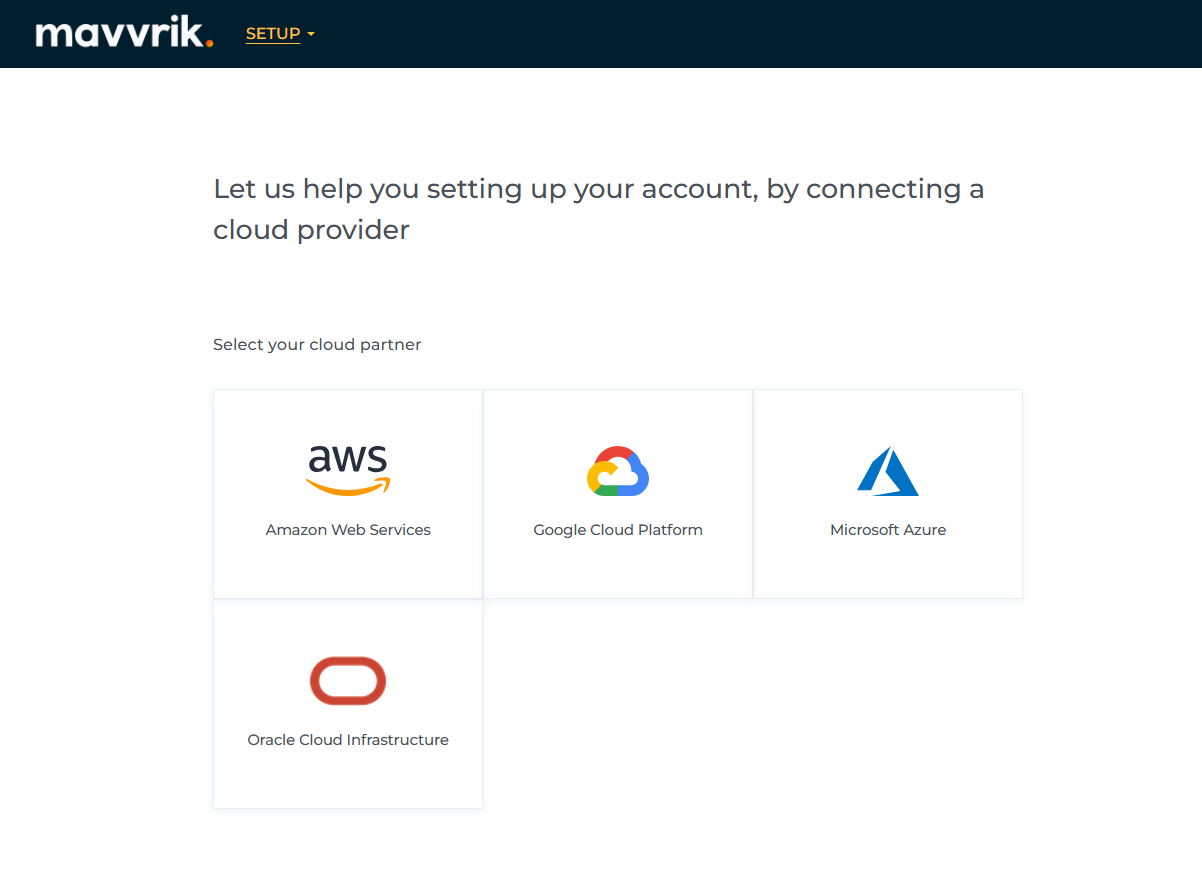Click the "Google Cloud Platform" label

tap(618, 530)
